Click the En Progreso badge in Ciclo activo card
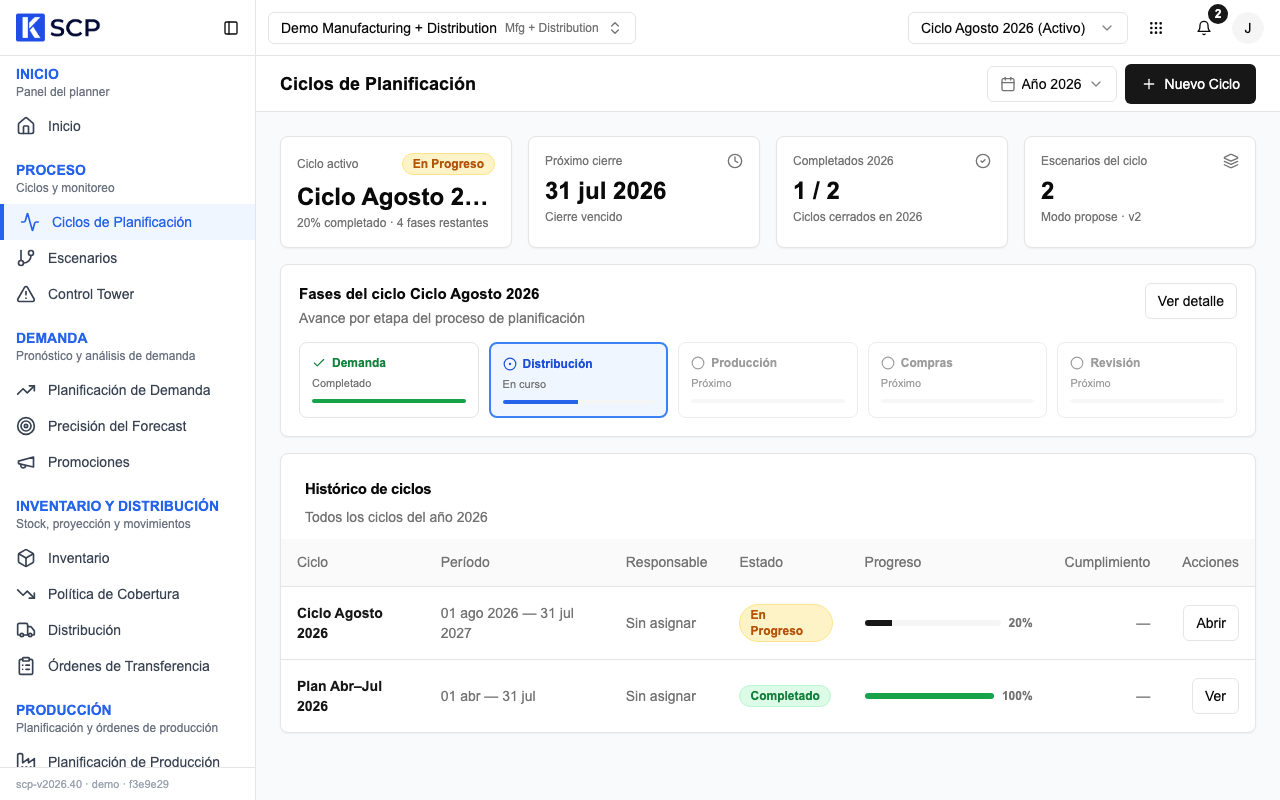 pos(448,164)
